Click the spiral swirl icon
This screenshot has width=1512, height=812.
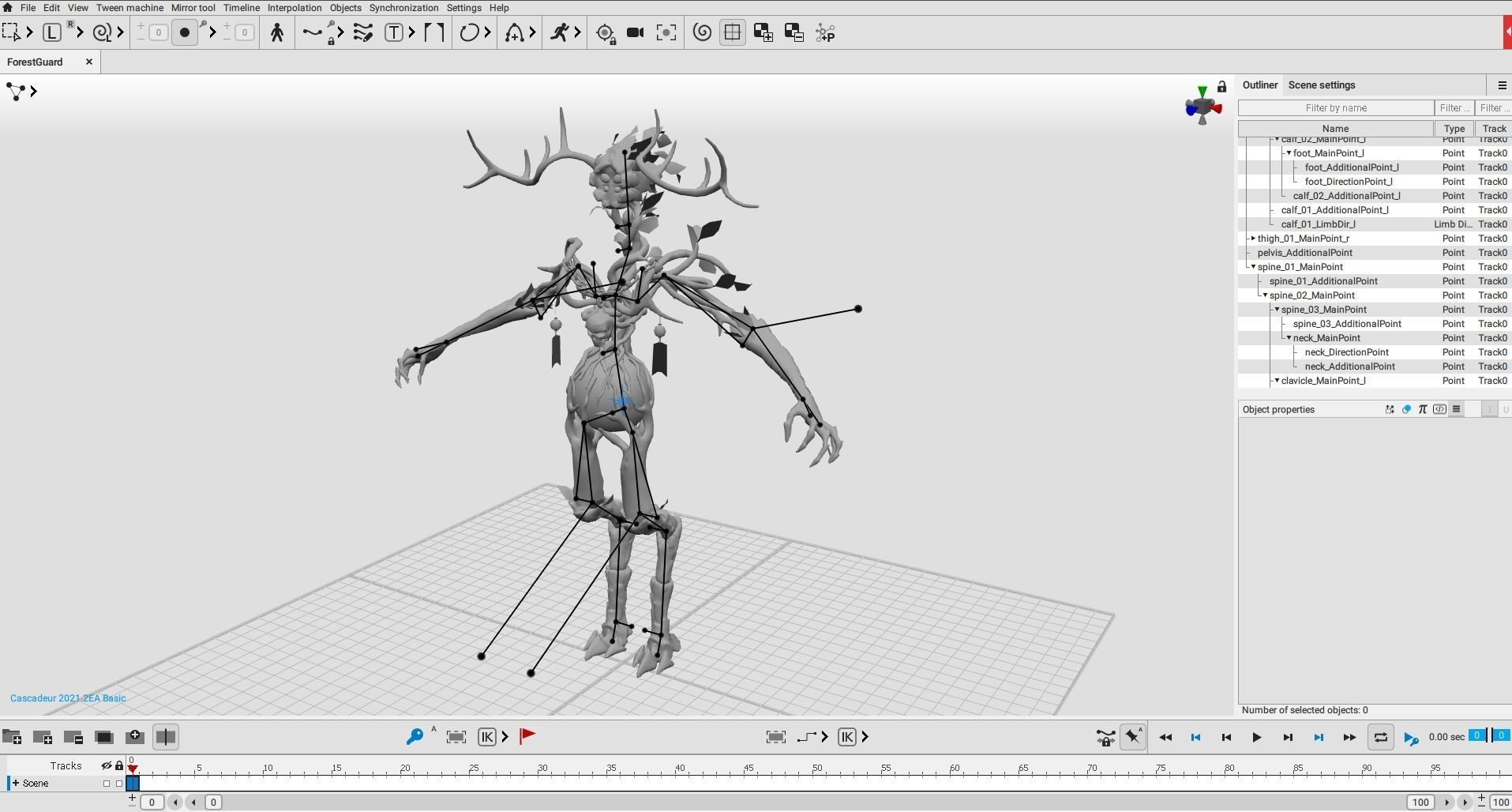702,32
